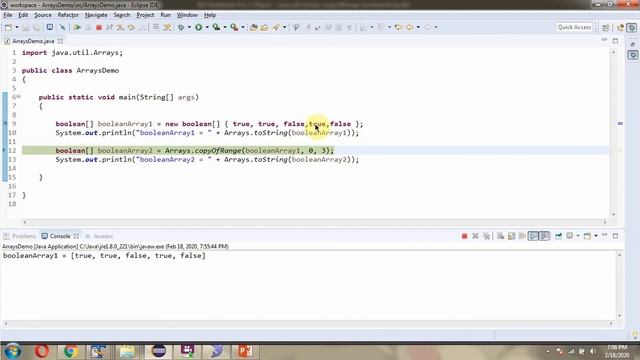This screenshot has width=640, height=360.
Task: Open the Navigate menu
Action: pyautogui.click(x=96, y=15)
